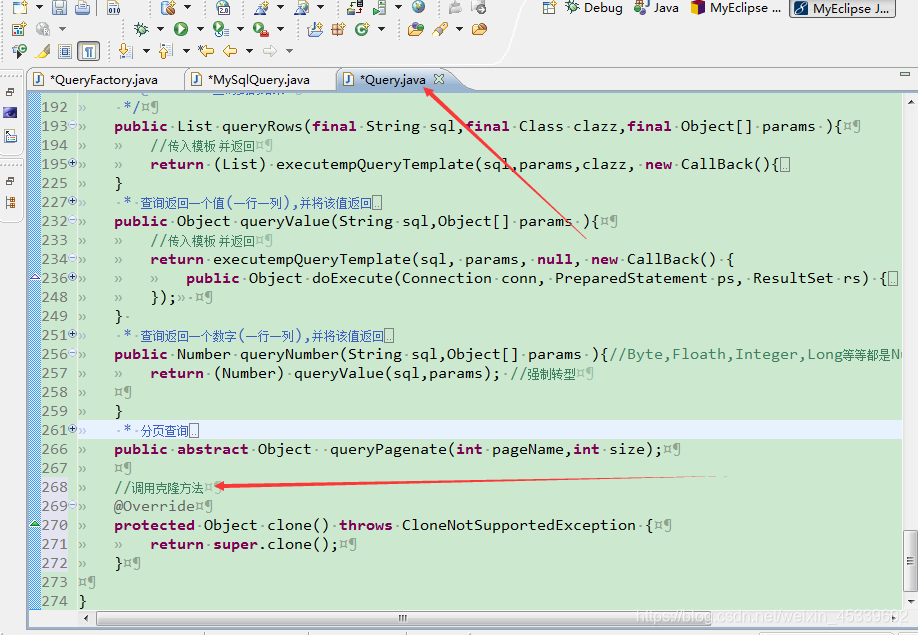Click the Print icon in toolbar
This screenshot has width=918, height=635.
83,8
